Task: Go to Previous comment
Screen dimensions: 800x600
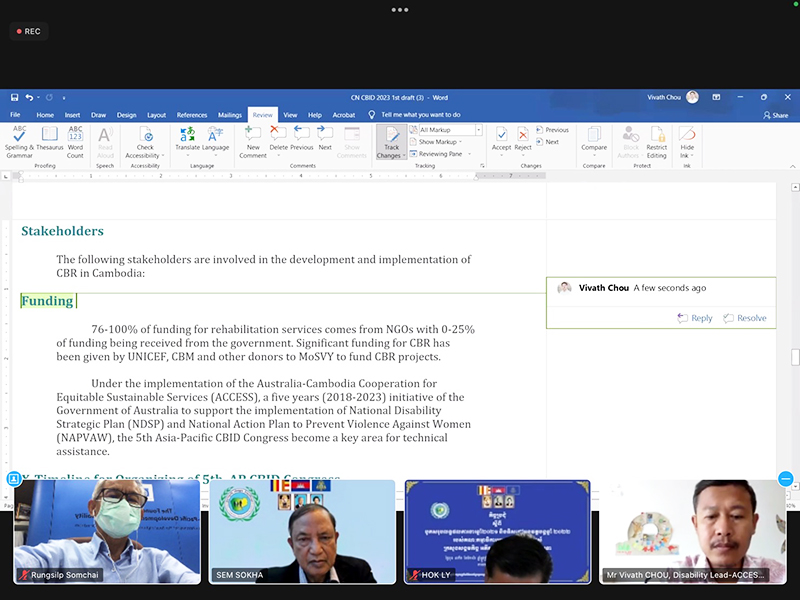Action: (302, 138)
